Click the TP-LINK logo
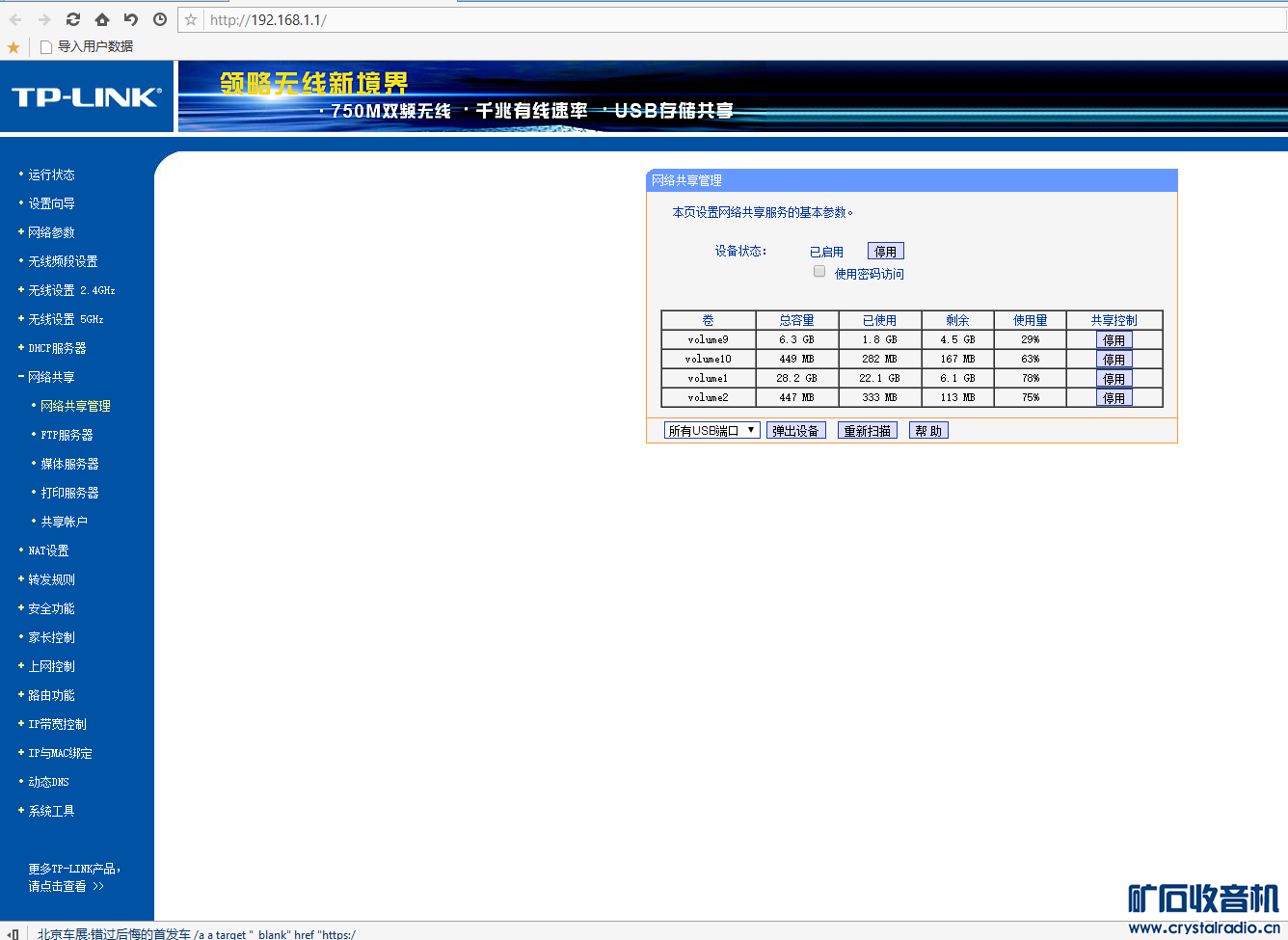The height and width of the screenshot is (940, 1288). pyautogui.click(x=87, y=96)
